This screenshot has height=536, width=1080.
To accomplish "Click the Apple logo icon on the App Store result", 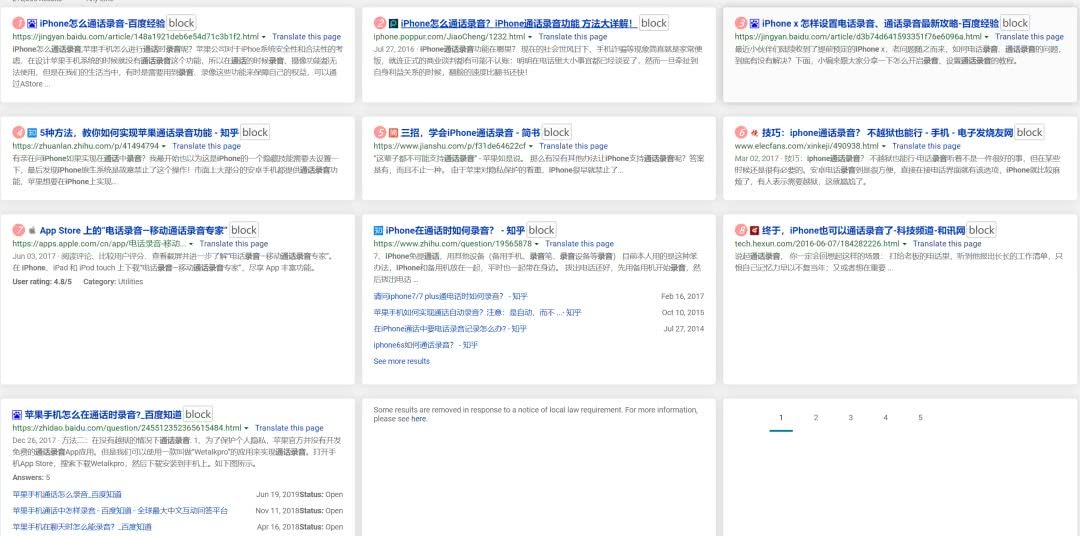I will [x=32, y=230].
